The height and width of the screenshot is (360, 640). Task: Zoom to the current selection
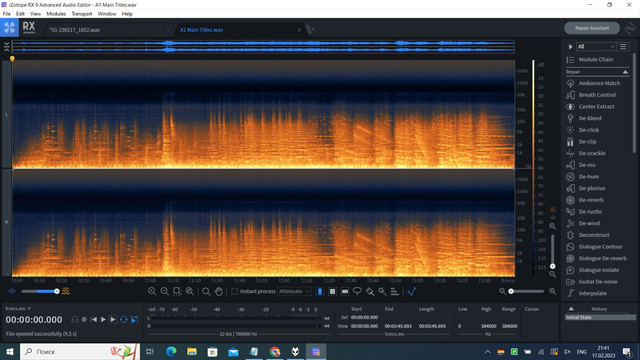point(177,291)
